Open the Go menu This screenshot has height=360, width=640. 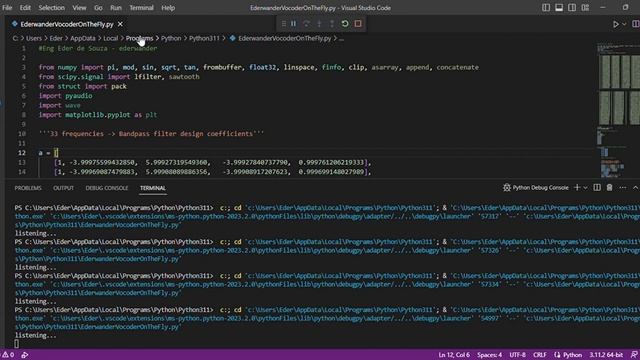[98, 8]
